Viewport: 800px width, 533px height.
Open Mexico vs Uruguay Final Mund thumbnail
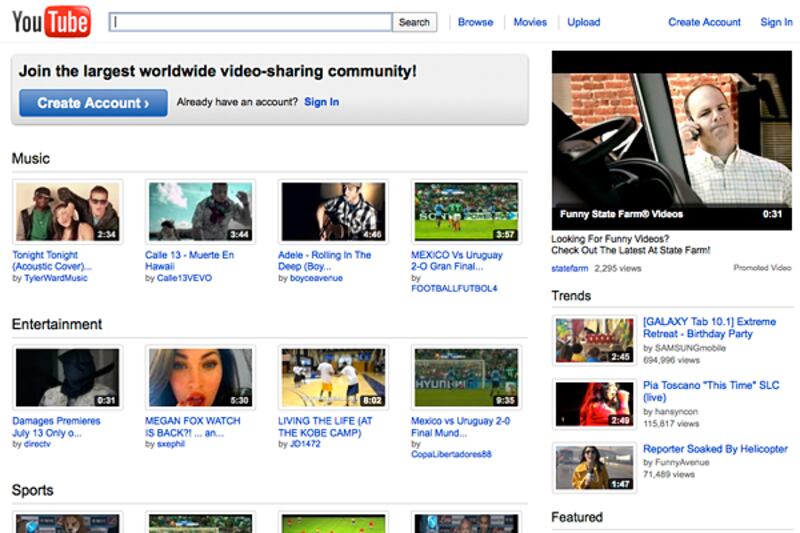point(466,377)
